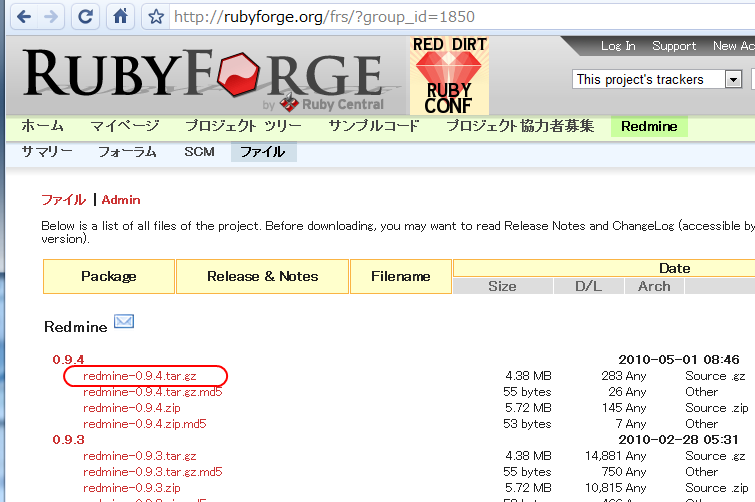This screenshot has width=755, height=502.
Task: Click the Date column header
Action: [x=675, y=268]
